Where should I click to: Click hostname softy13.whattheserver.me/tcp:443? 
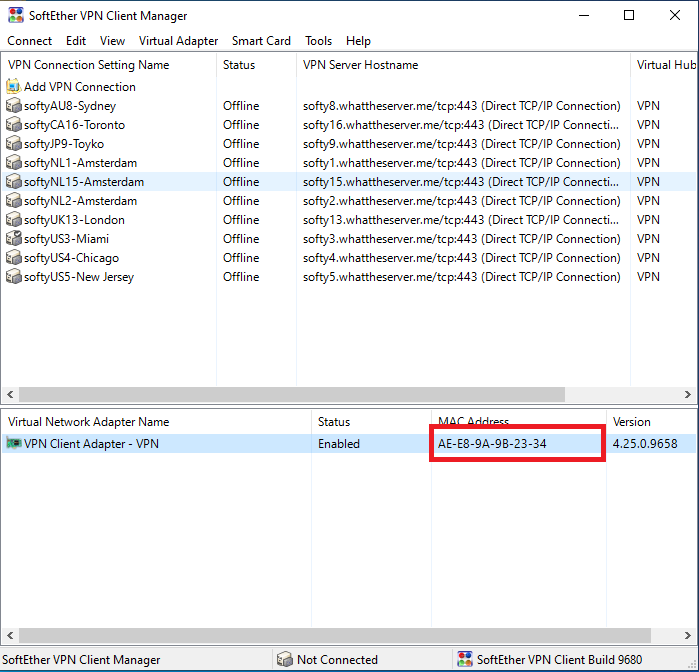point(461,220)
